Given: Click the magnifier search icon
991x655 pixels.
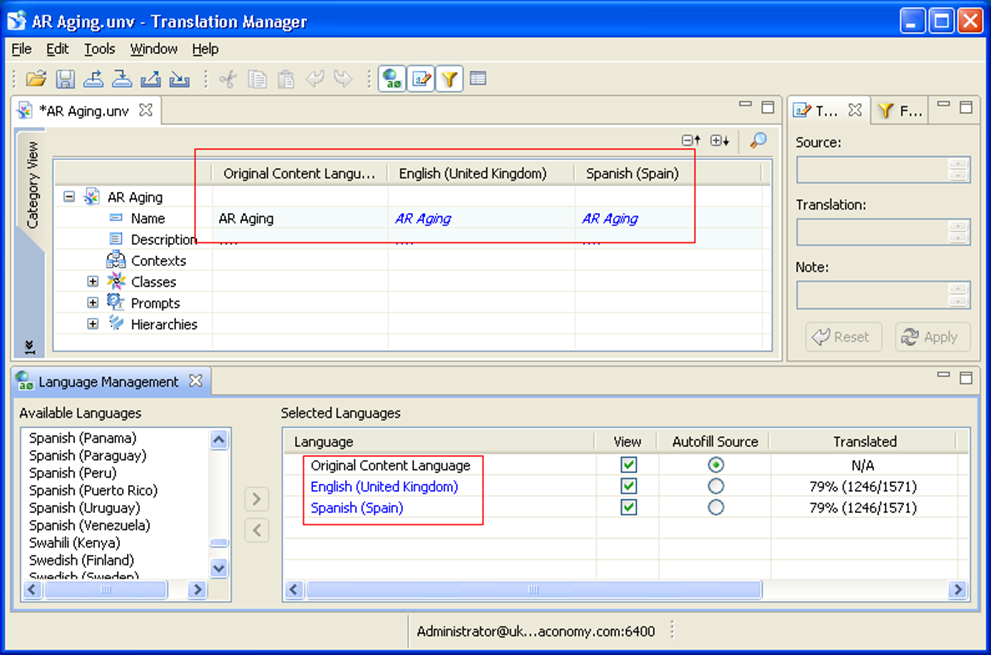Looking at the screenshot, I should [758, 141].
